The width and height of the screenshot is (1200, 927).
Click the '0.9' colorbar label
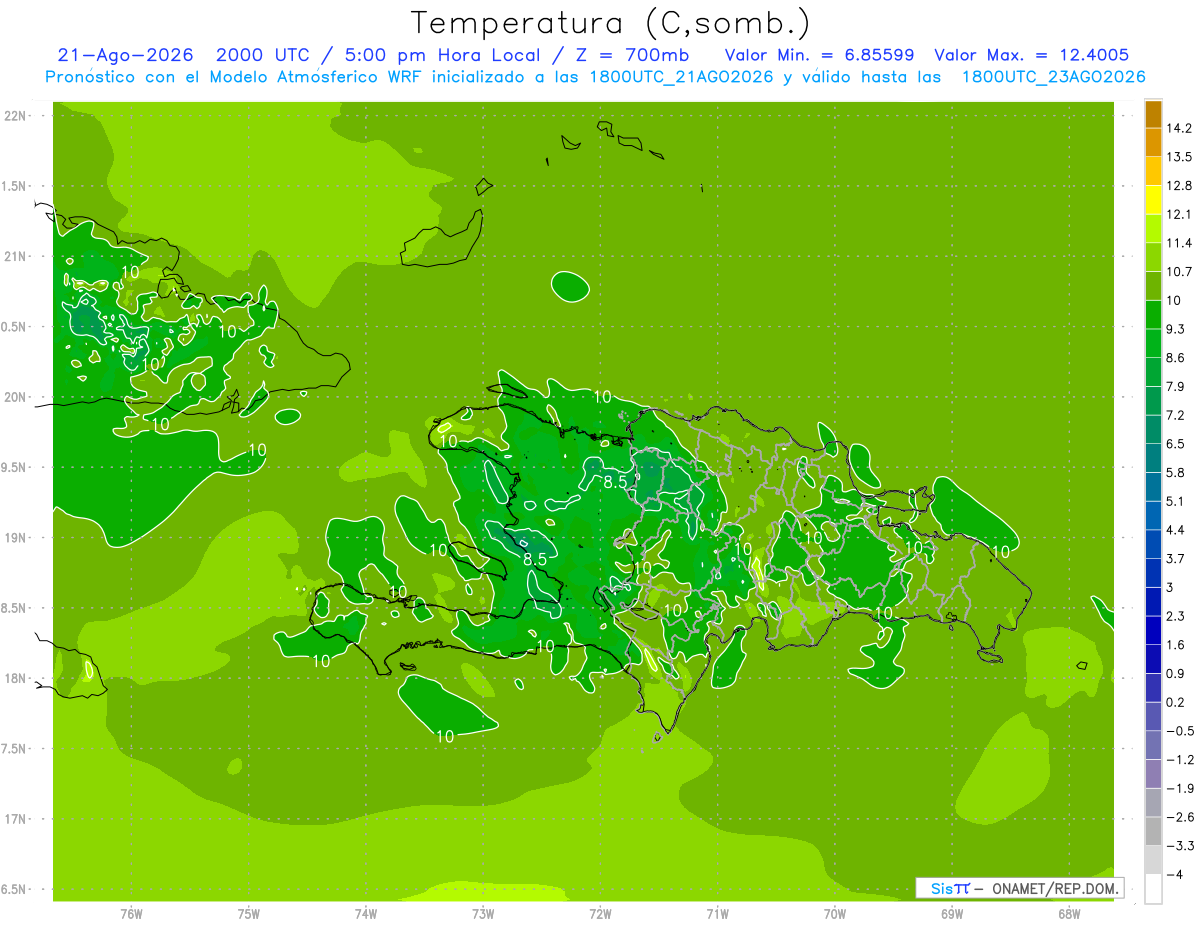[x=1176, y=674]
